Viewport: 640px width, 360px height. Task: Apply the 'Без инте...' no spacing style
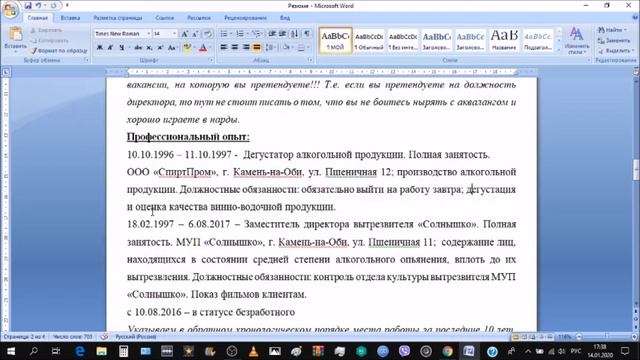(402, 40)
